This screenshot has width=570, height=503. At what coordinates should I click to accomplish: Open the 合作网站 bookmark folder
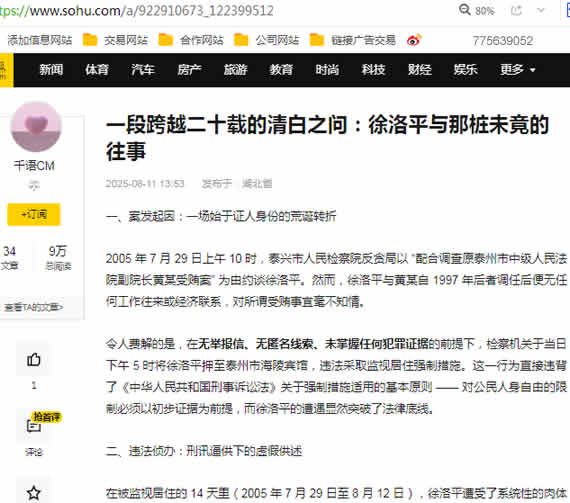click(191, 40)
